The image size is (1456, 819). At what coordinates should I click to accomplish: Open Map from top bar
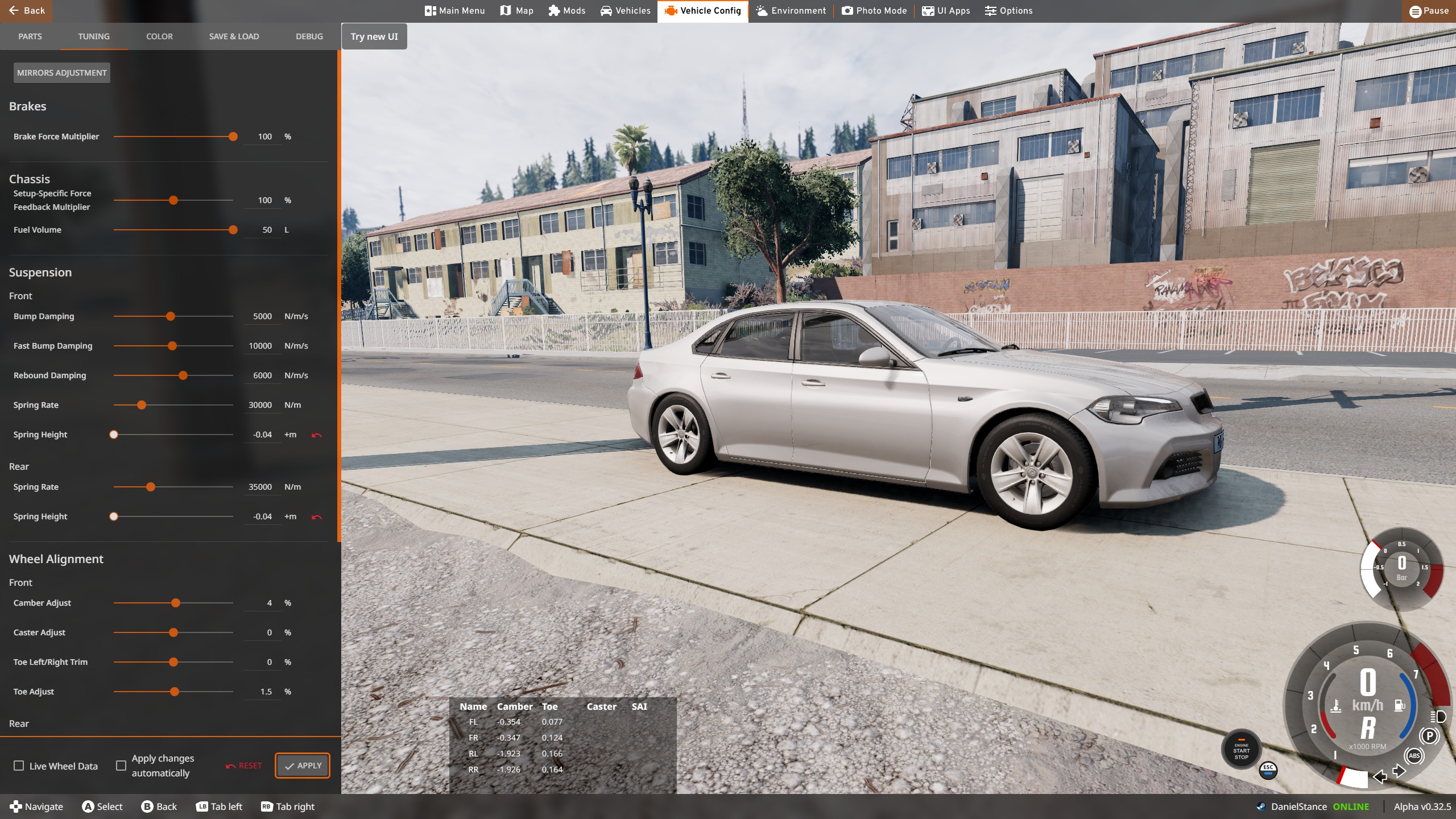516,11
